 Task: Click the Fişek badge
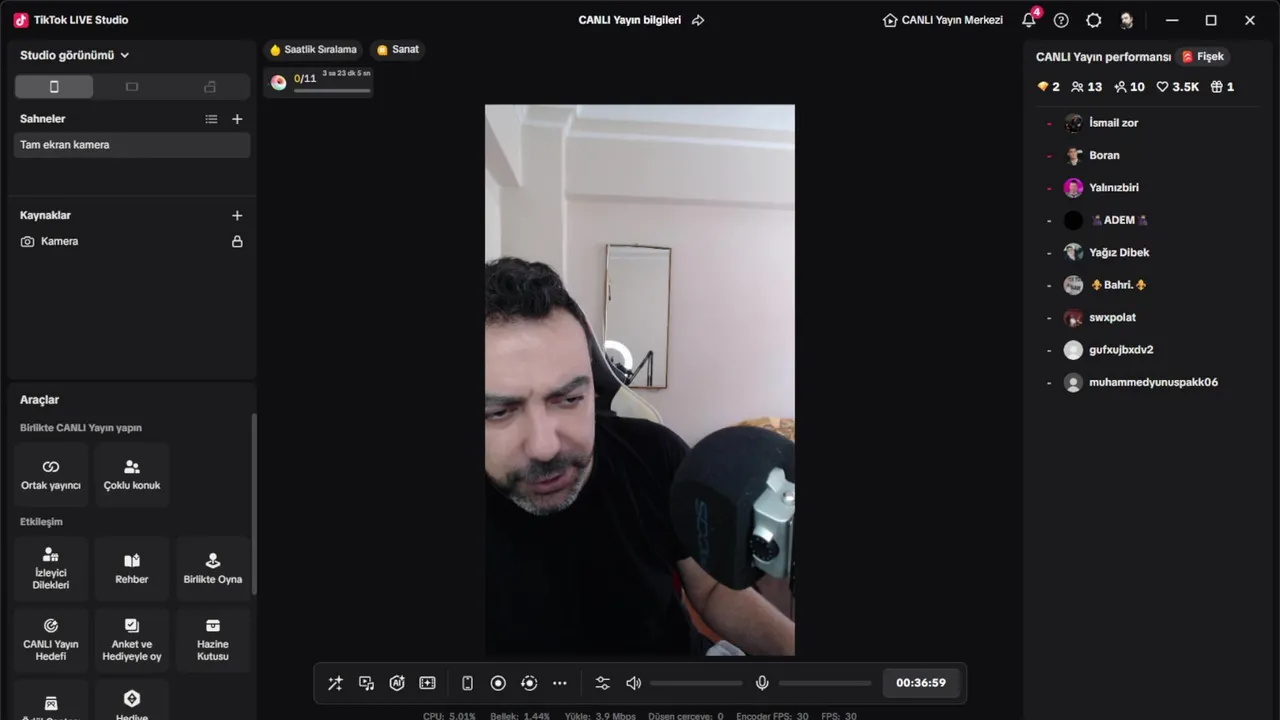tap(1203, 57)
